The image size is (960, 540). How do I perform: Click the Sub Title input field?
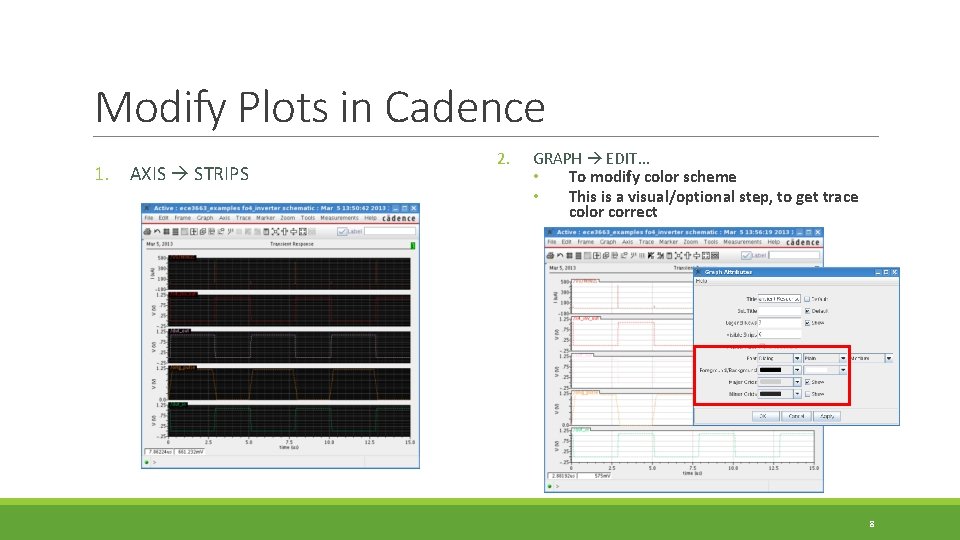779,311
